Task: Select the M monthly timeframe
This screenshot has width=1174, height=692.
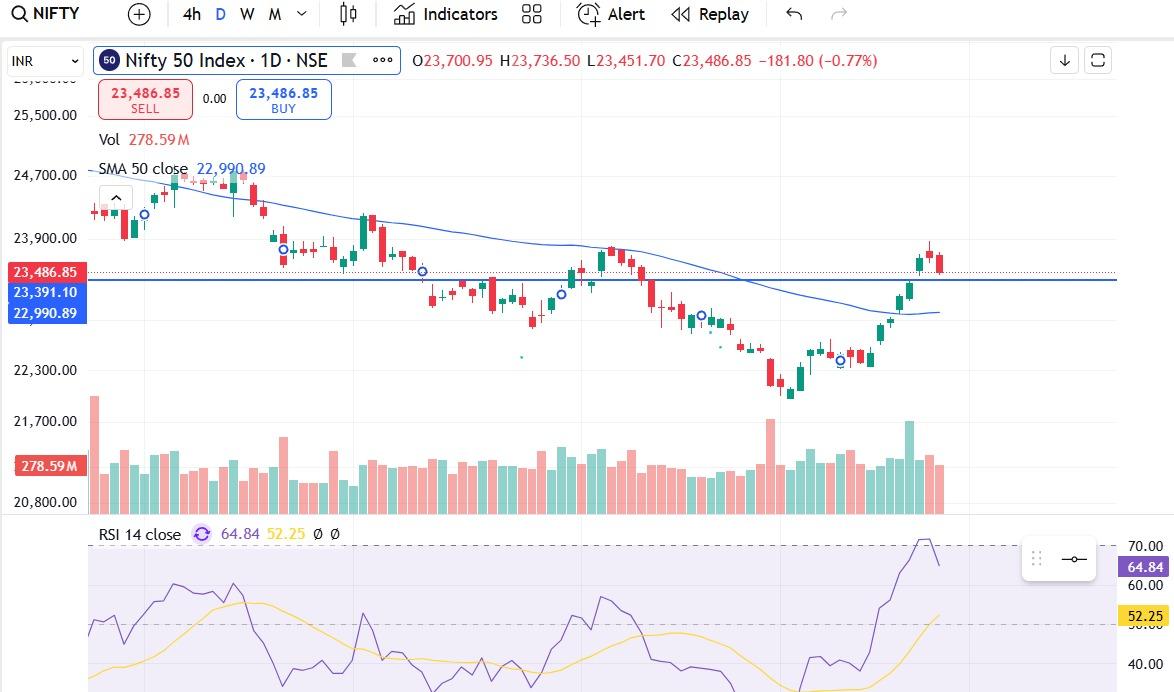Action: click(275, 14)
